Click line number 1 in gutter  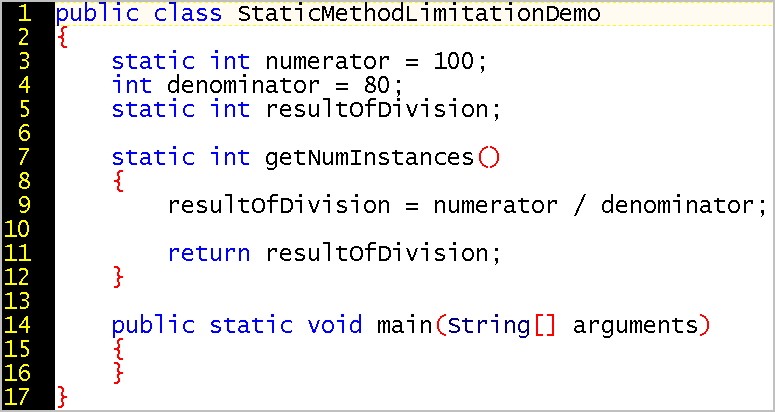(x=24, y=13)
